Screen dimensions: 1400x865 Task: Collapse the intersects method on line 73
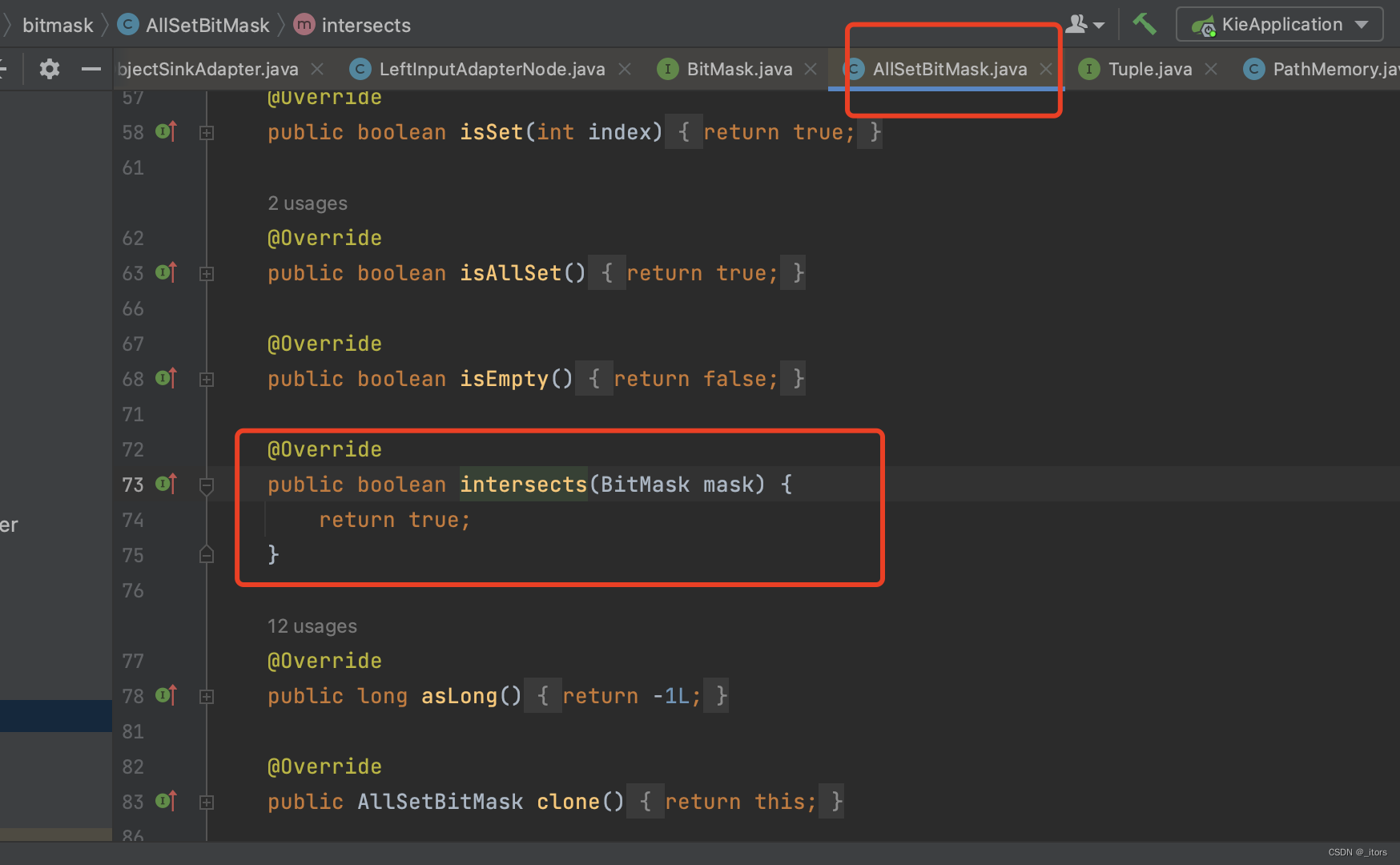pos(207,485)
